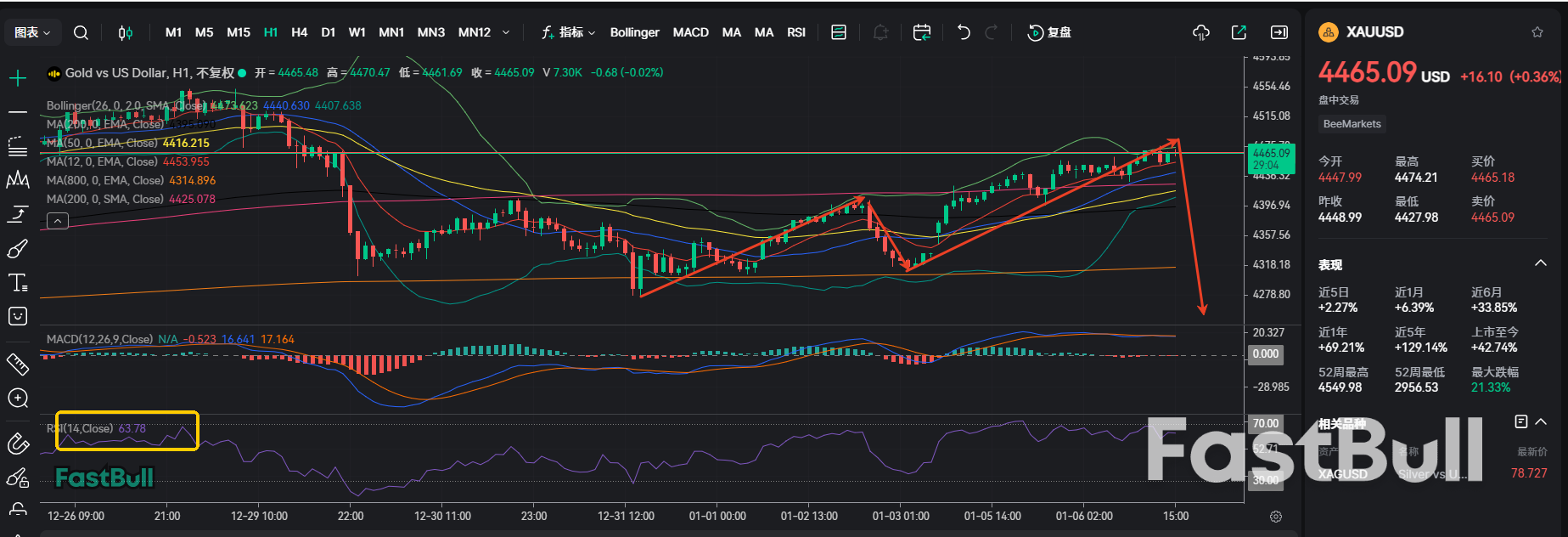Open the emoji sticker tool
This screenshot has width=1568, height=537.
click(x=18, y=316)
